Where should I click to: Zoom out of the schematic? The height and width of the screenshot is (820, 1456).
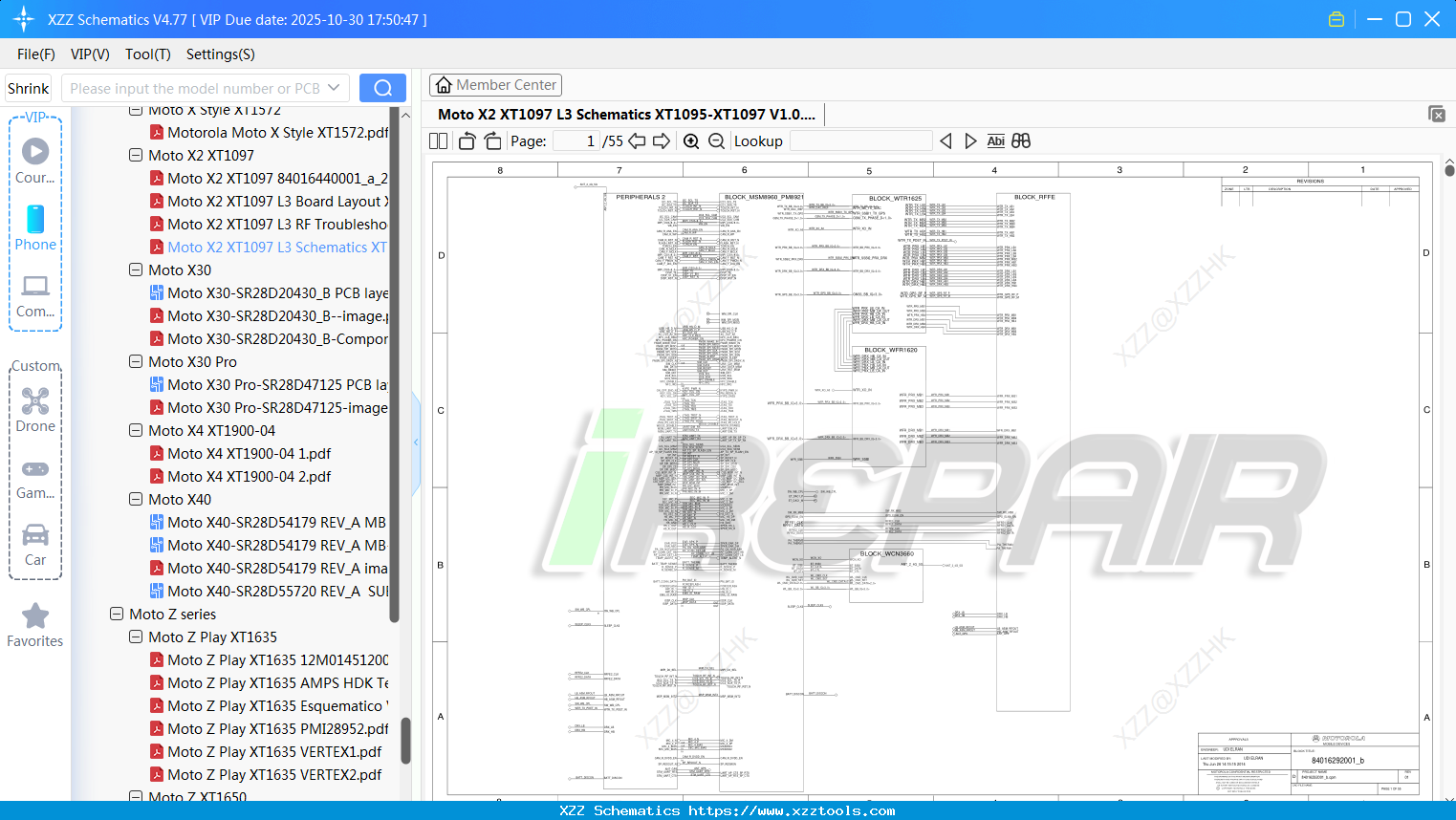click(715, 140)
